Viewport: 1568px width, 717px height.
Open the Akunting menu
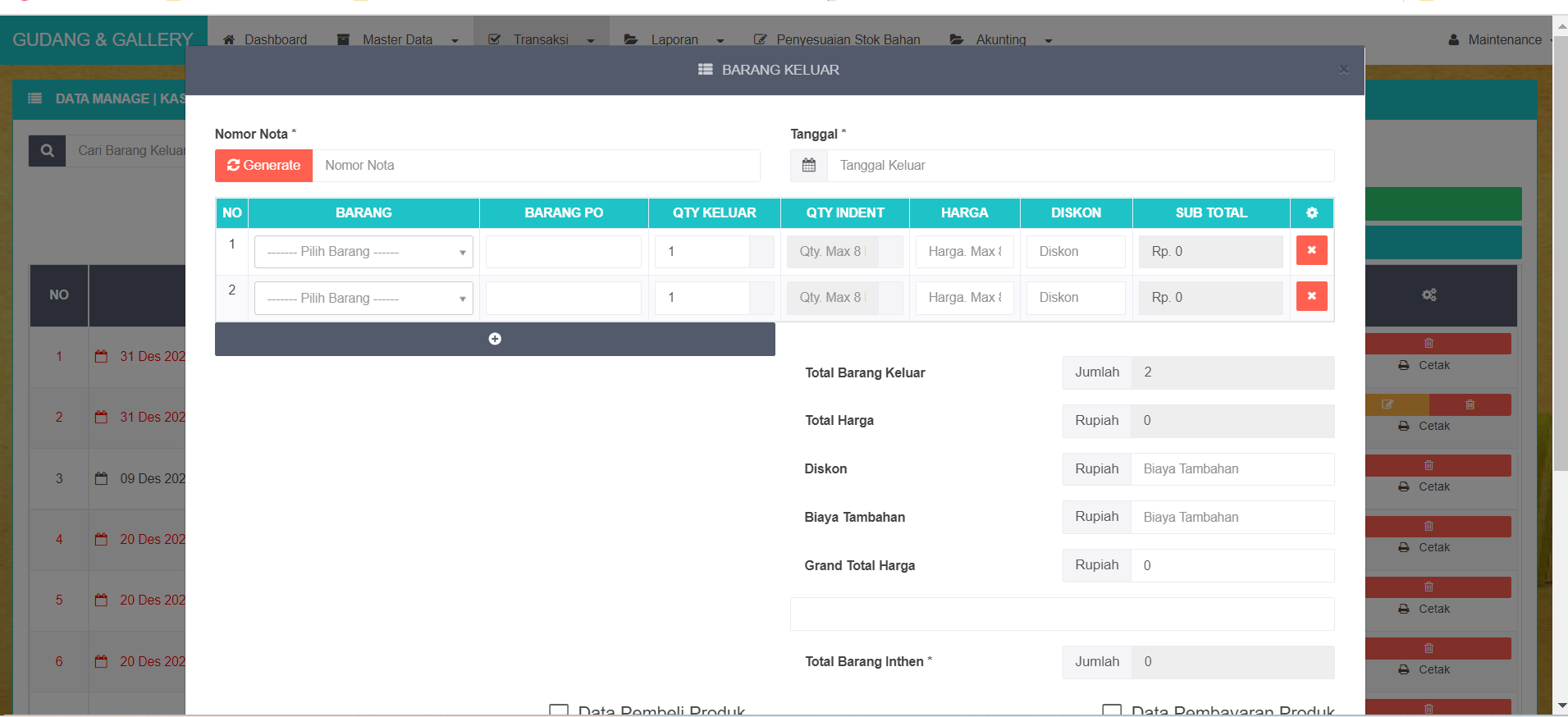coord(1000,39)
